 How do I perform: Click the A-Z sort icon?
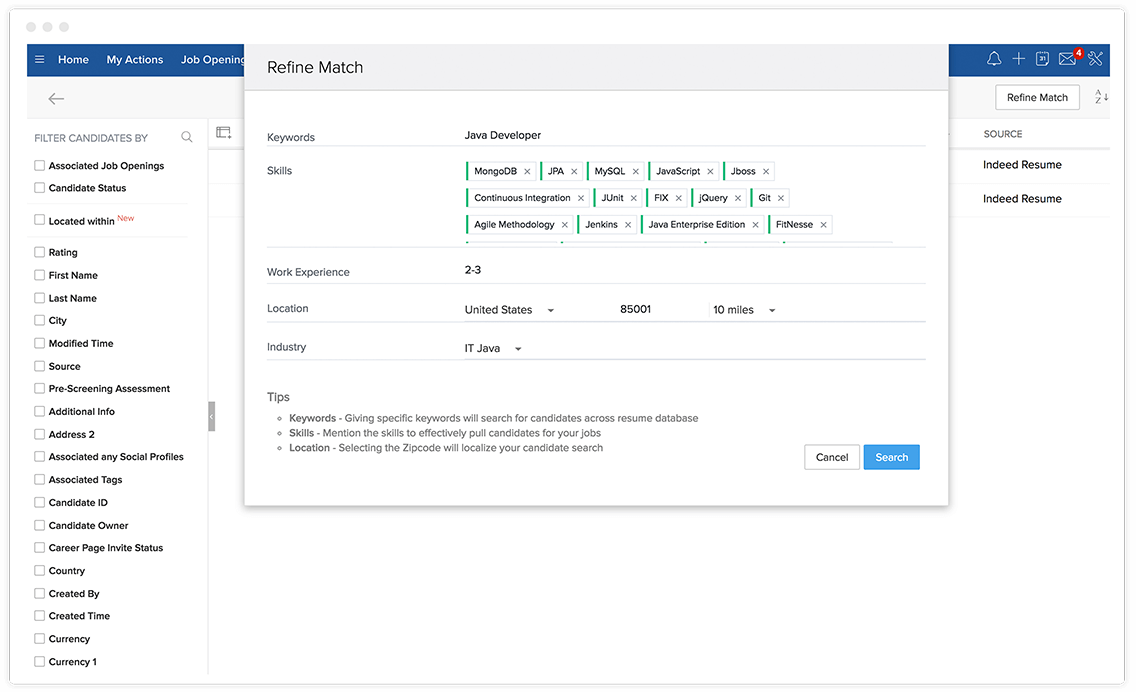[x=1101, y=97]
